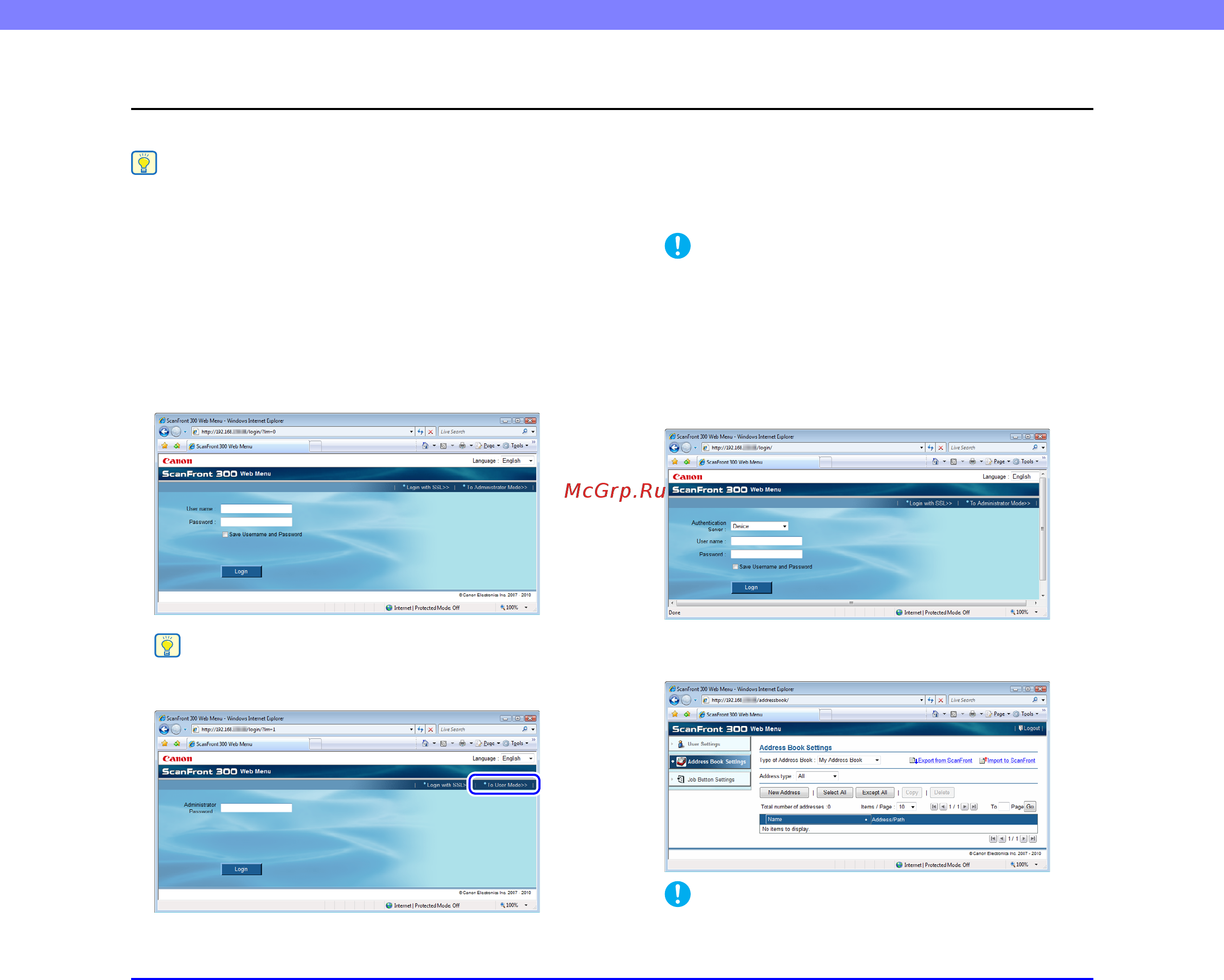
Task: Click Login button in Administrator Password window
Action: tap(241, 869)
